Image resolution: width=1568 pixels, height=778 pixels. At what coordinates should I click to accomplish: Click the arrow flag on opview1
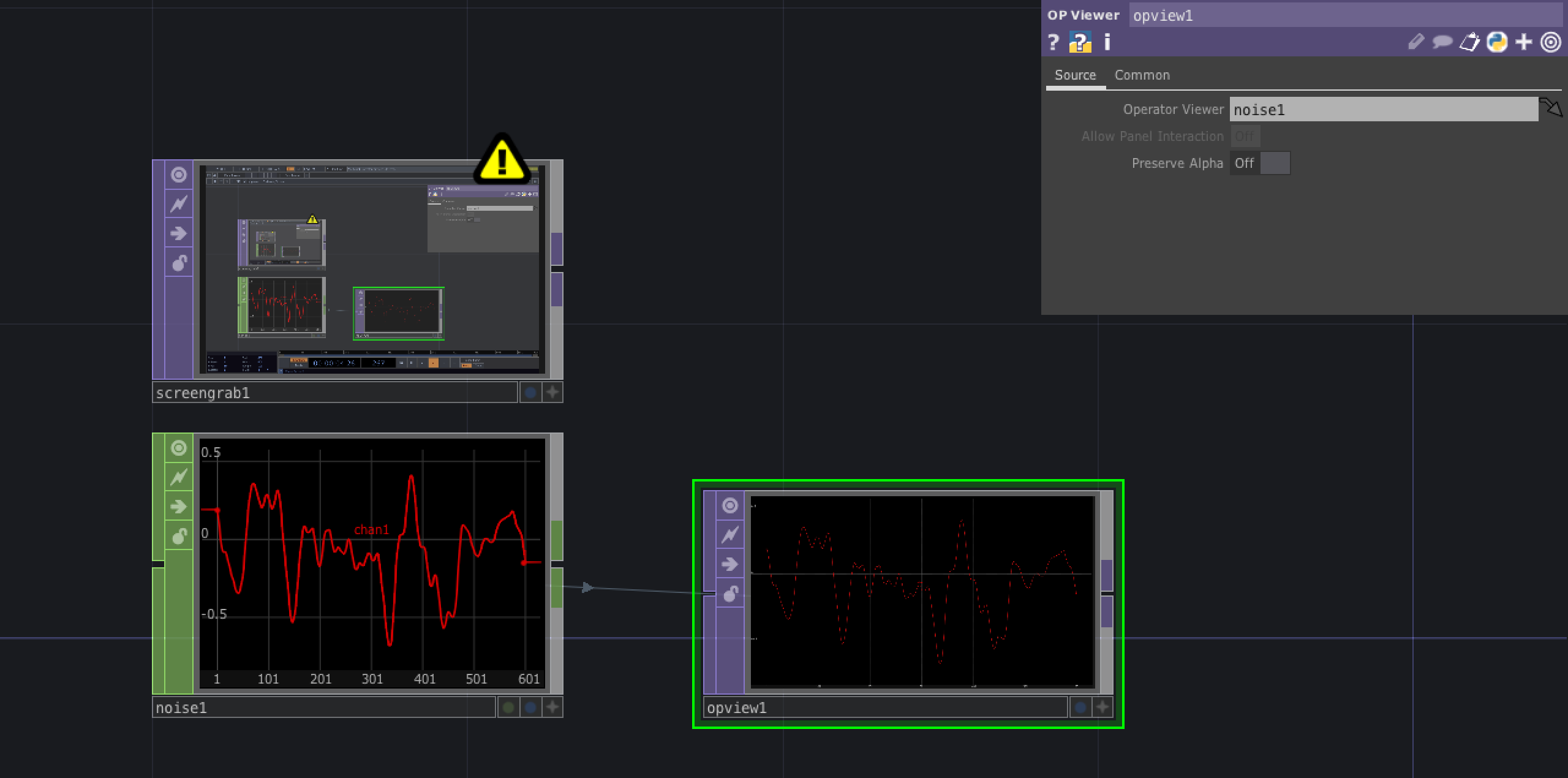(730, 564)
